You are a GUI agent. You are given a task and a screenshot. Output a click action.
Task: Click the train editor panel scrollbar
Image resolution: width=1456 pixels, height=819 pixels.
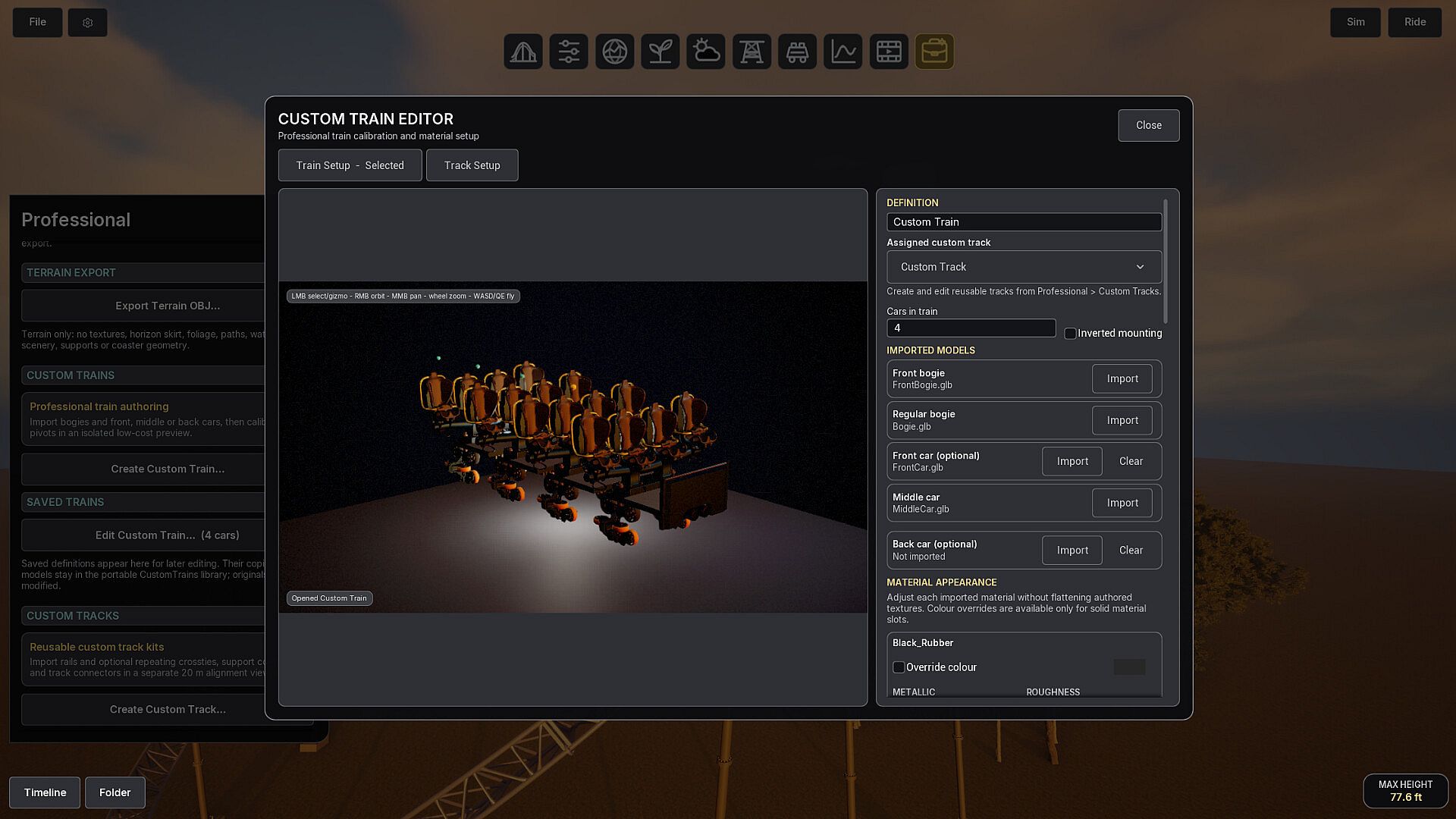(x=1166, y=262)
